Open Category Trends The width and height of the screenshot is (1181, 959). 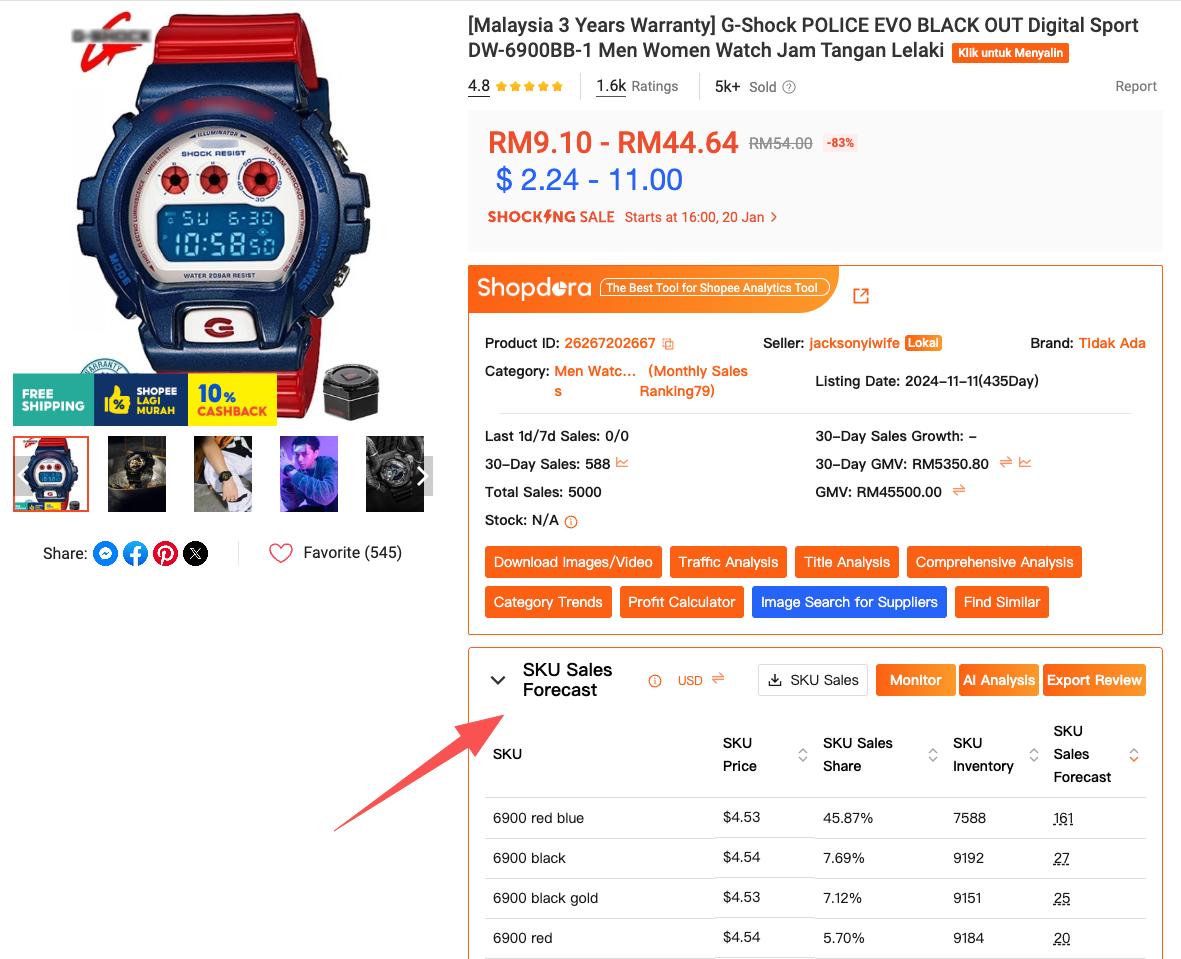coord(548,602)
